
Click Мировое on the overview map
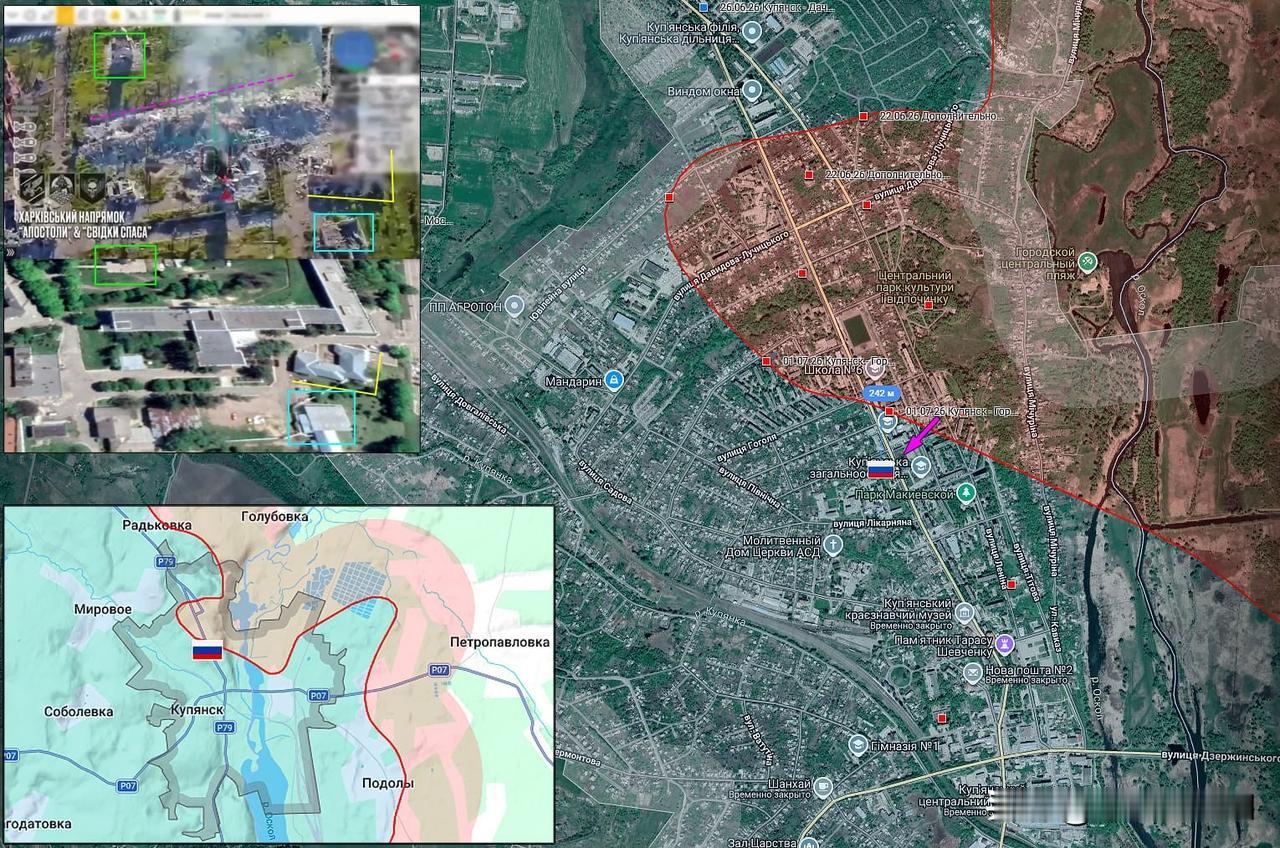point(103,608)
